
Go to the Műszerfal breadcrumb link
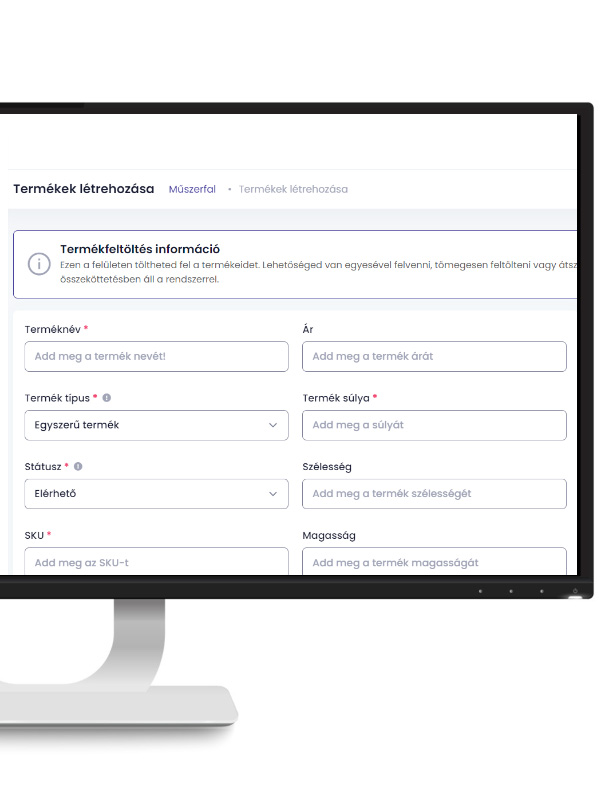[192, 189]
